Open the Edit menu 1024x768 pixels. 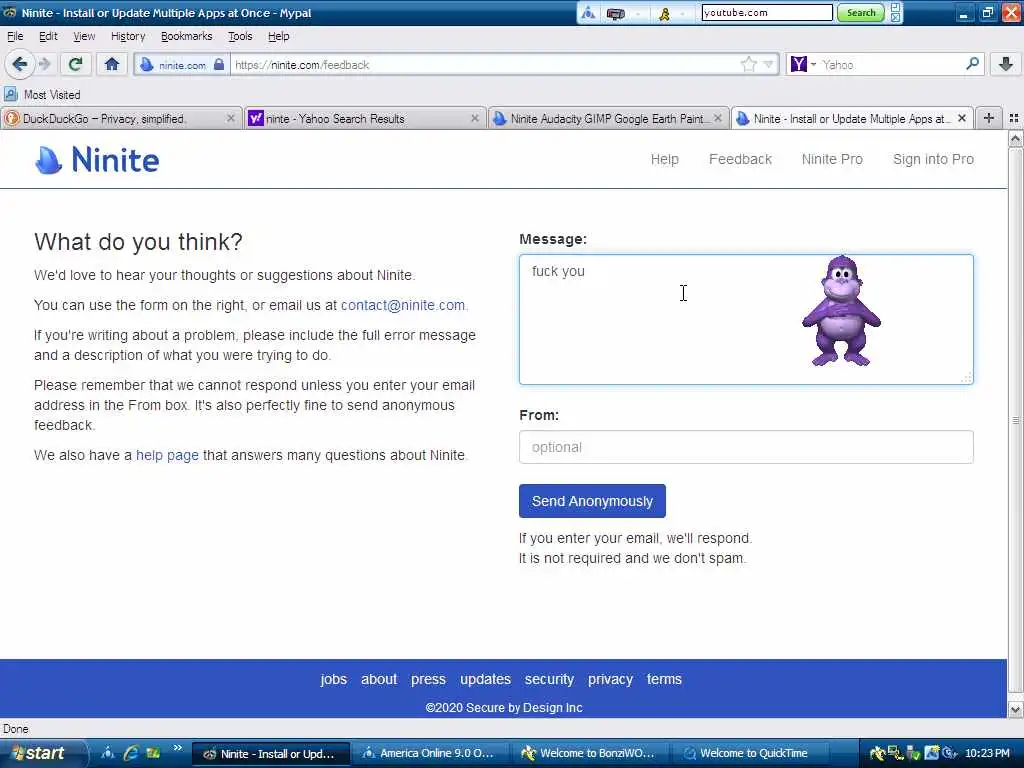pyautogui.click(x=48, y=36)
